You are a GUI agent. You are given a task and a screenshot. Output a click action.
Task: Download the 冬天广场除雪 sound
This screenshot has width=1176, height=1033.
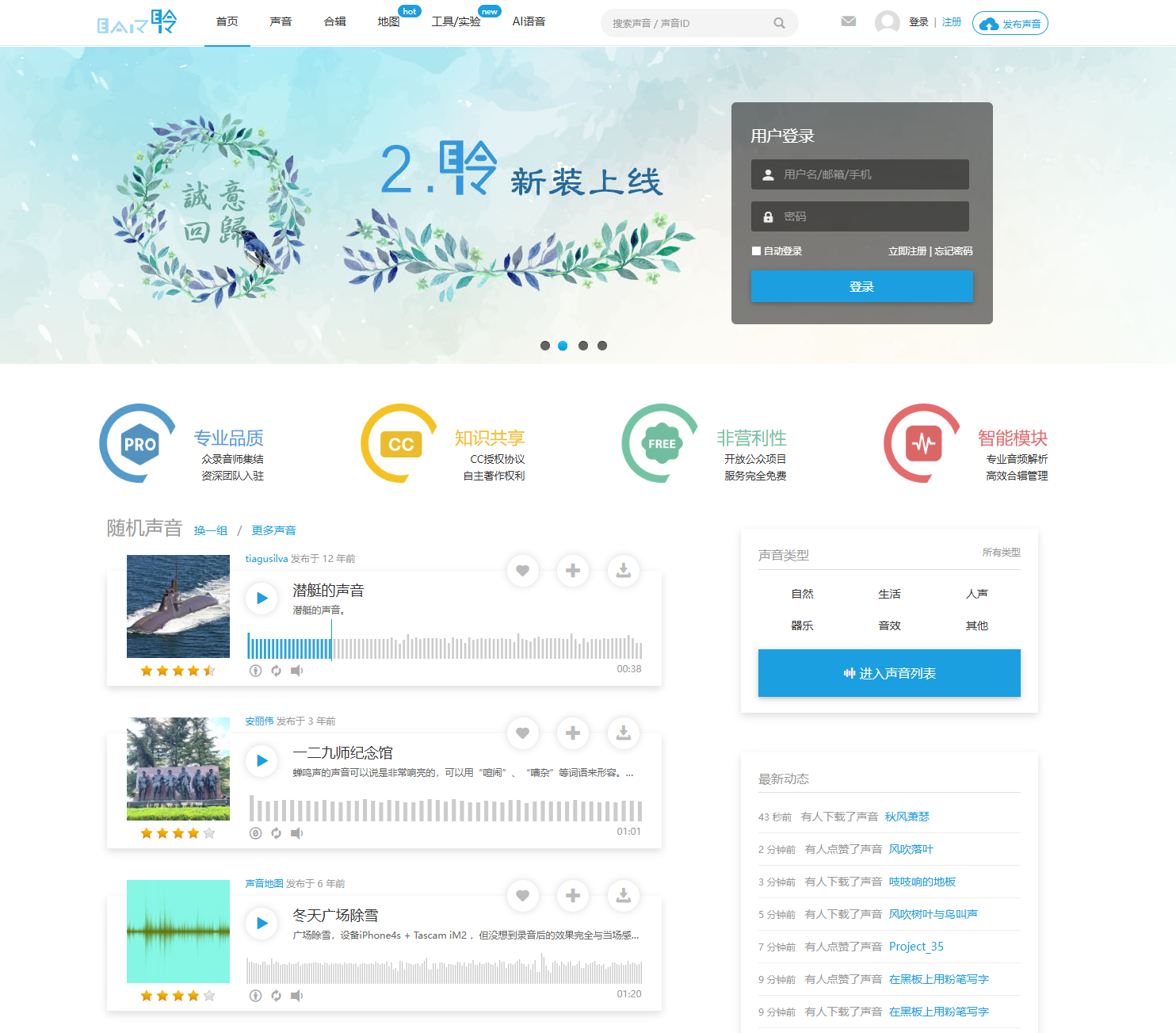tap(624, 896)
